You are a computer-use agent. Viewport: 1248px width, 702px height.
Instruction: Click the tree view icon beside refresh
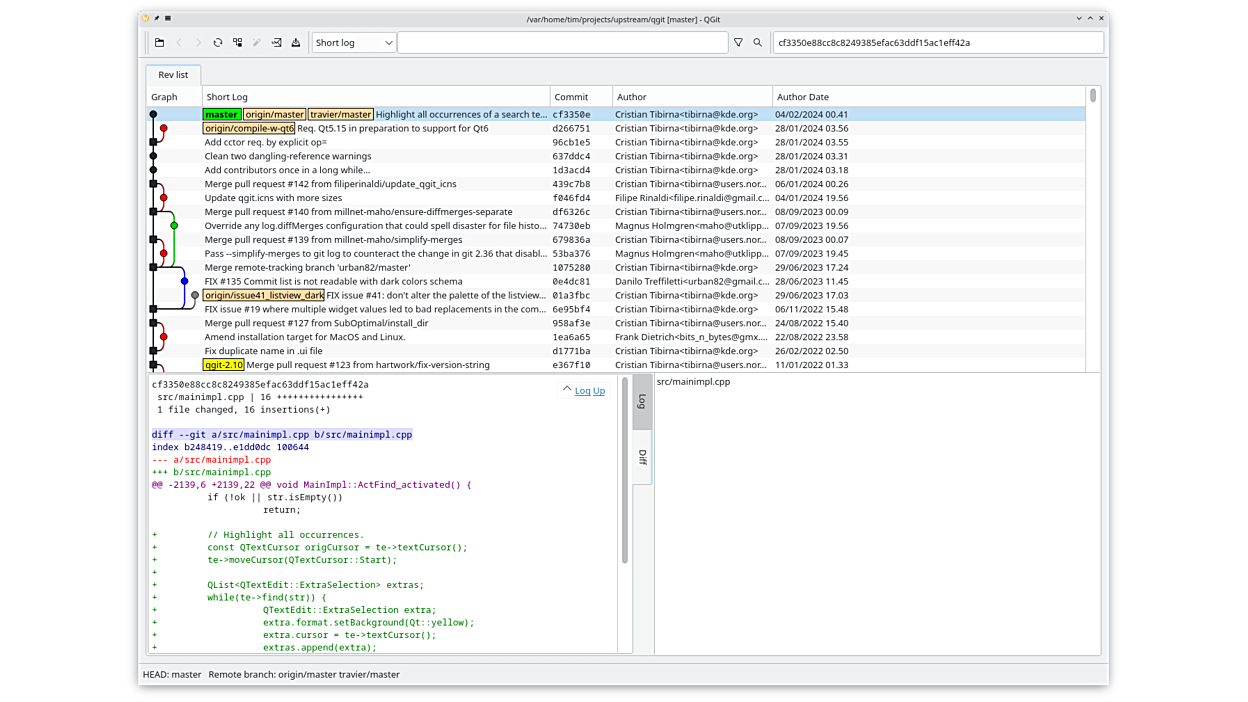pos(237,43)
